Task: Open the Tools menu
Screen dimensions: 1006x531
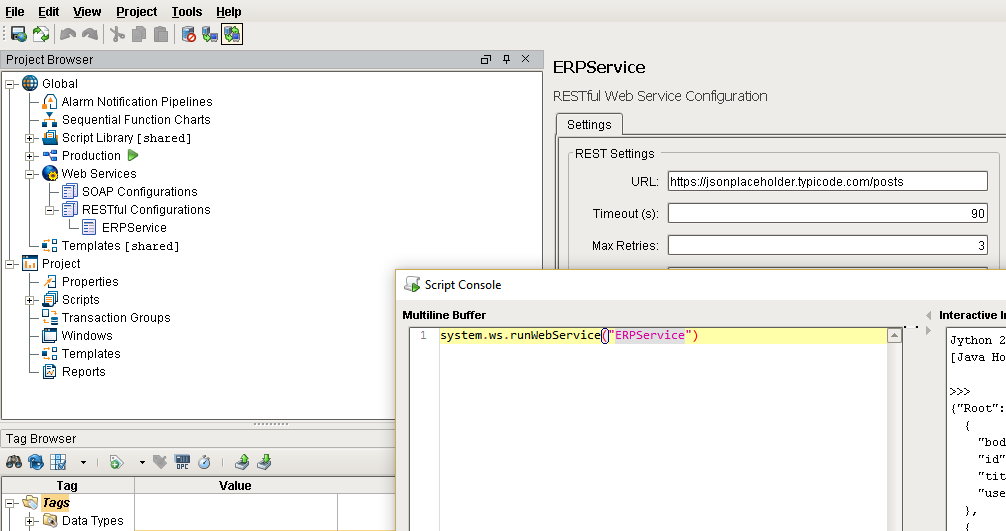Action: coord(187,12)
